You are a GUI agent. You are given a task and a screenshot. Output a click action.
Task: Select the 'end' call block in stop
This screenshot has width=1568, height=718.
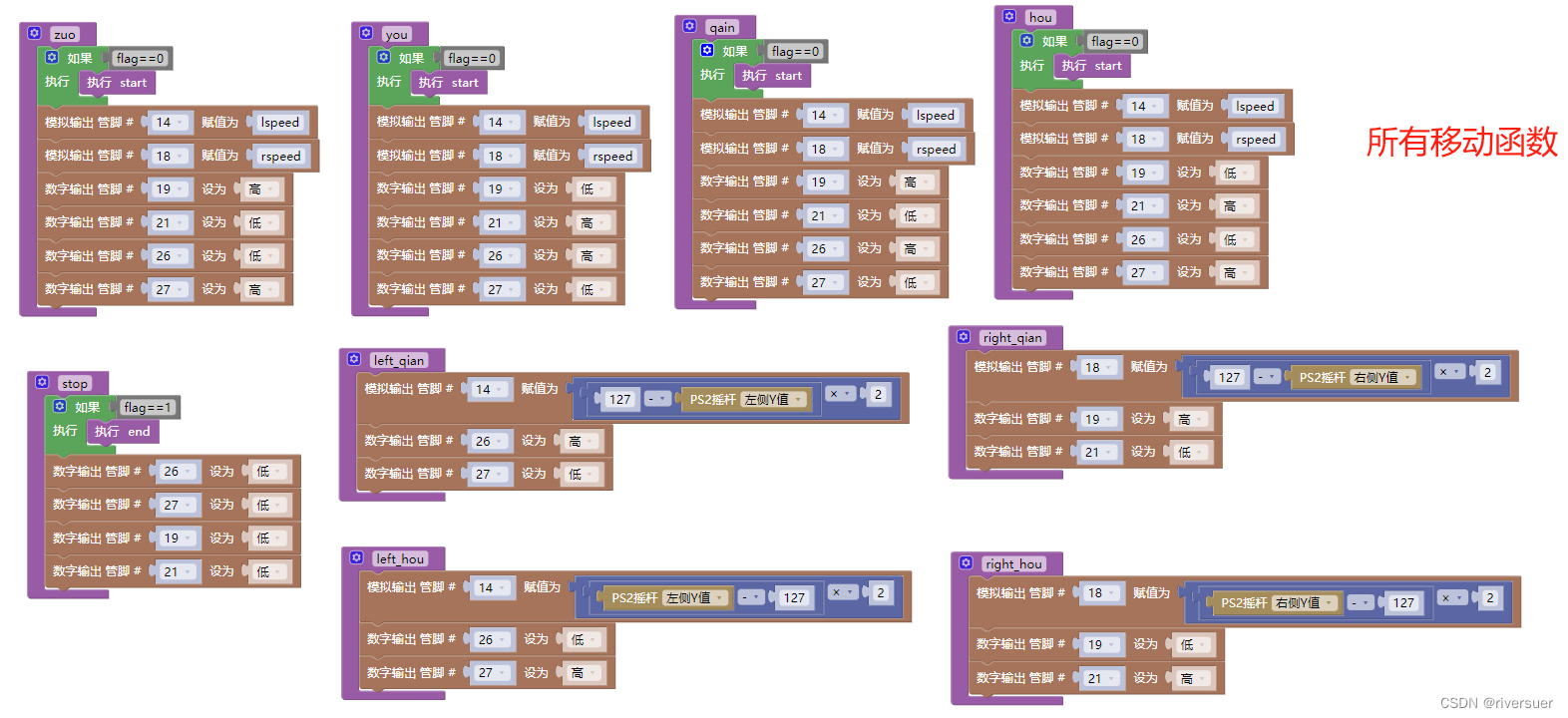pos(123,432)
